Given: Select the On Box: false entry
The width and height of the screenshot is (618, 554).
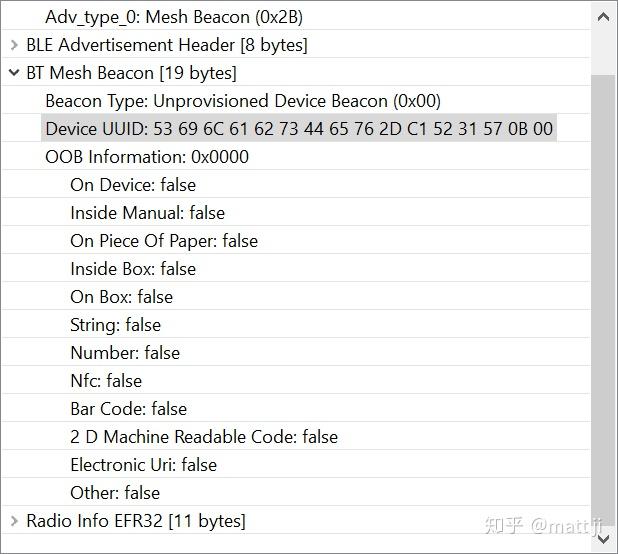Looking at the screenshot, I should (x=121, y=297).
